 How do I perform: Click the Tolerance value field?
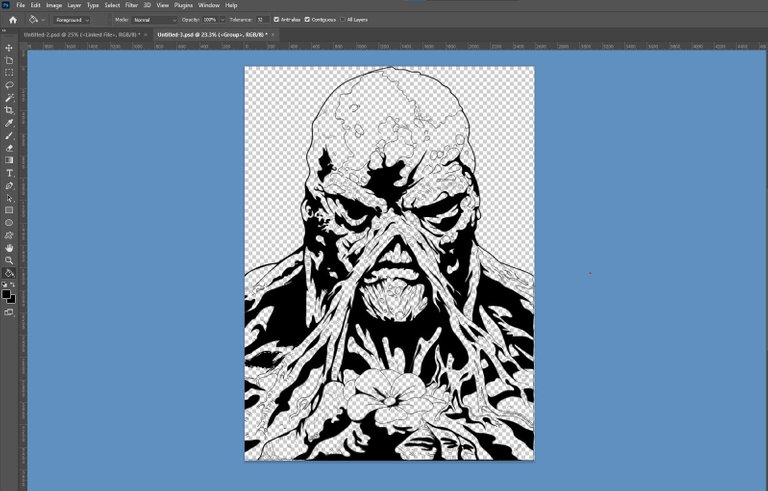point(262,20)
